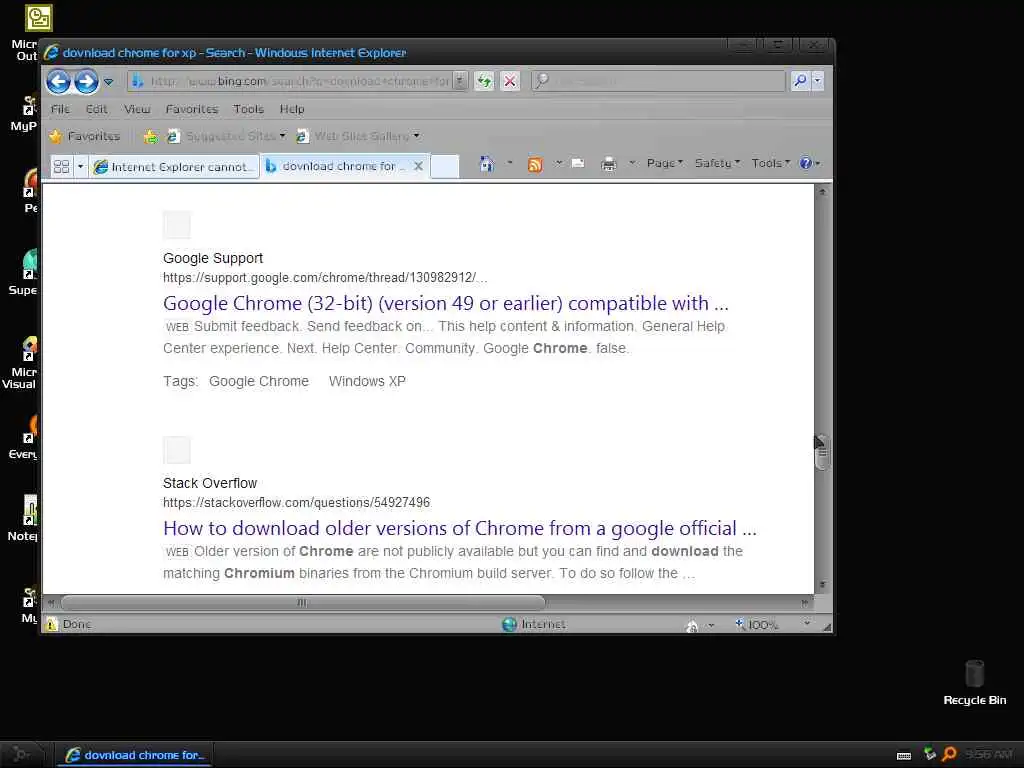Open the search provider dropdown arrow

[817, 80]
